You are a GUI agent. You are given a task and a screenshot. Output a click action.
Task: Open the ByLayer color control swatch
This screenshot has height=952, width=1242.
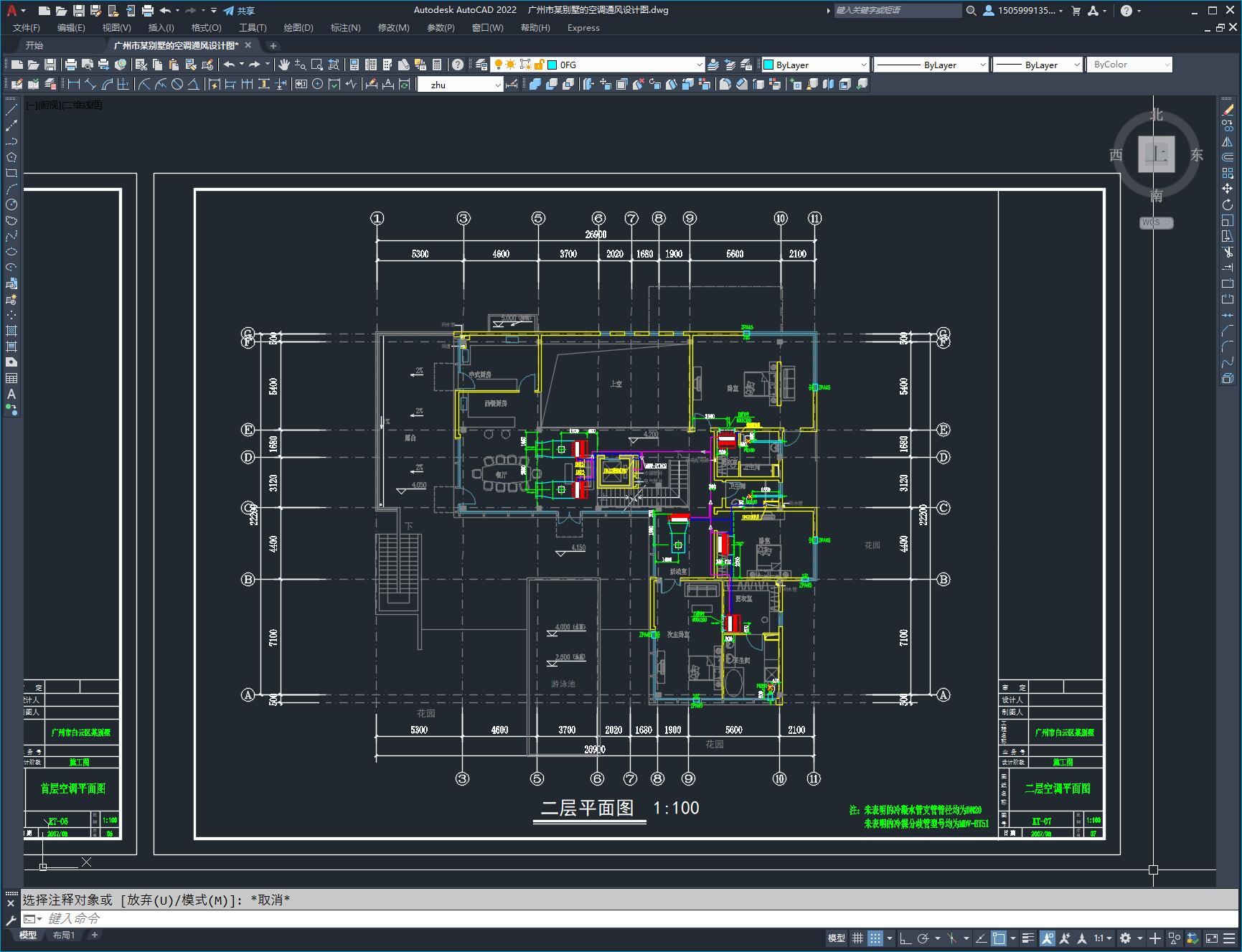coord(815,65)
